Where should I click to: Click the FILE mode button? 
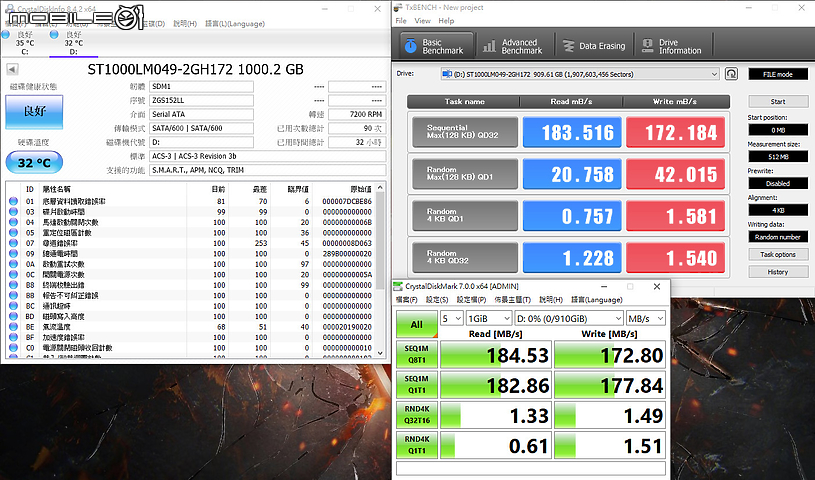pyautogui.click(x=778, y=74)
